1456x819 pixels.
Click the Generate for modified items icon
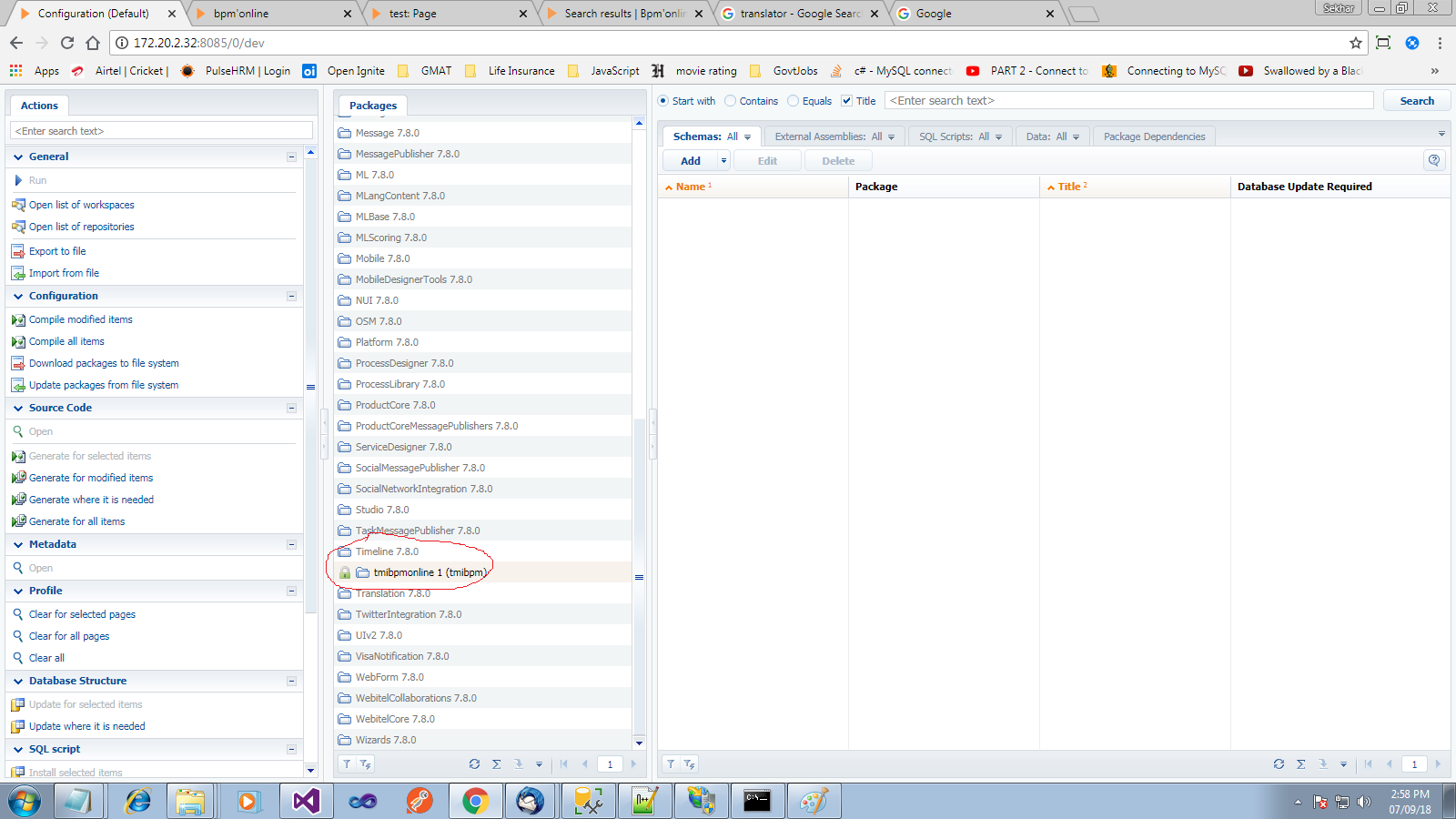18,478
